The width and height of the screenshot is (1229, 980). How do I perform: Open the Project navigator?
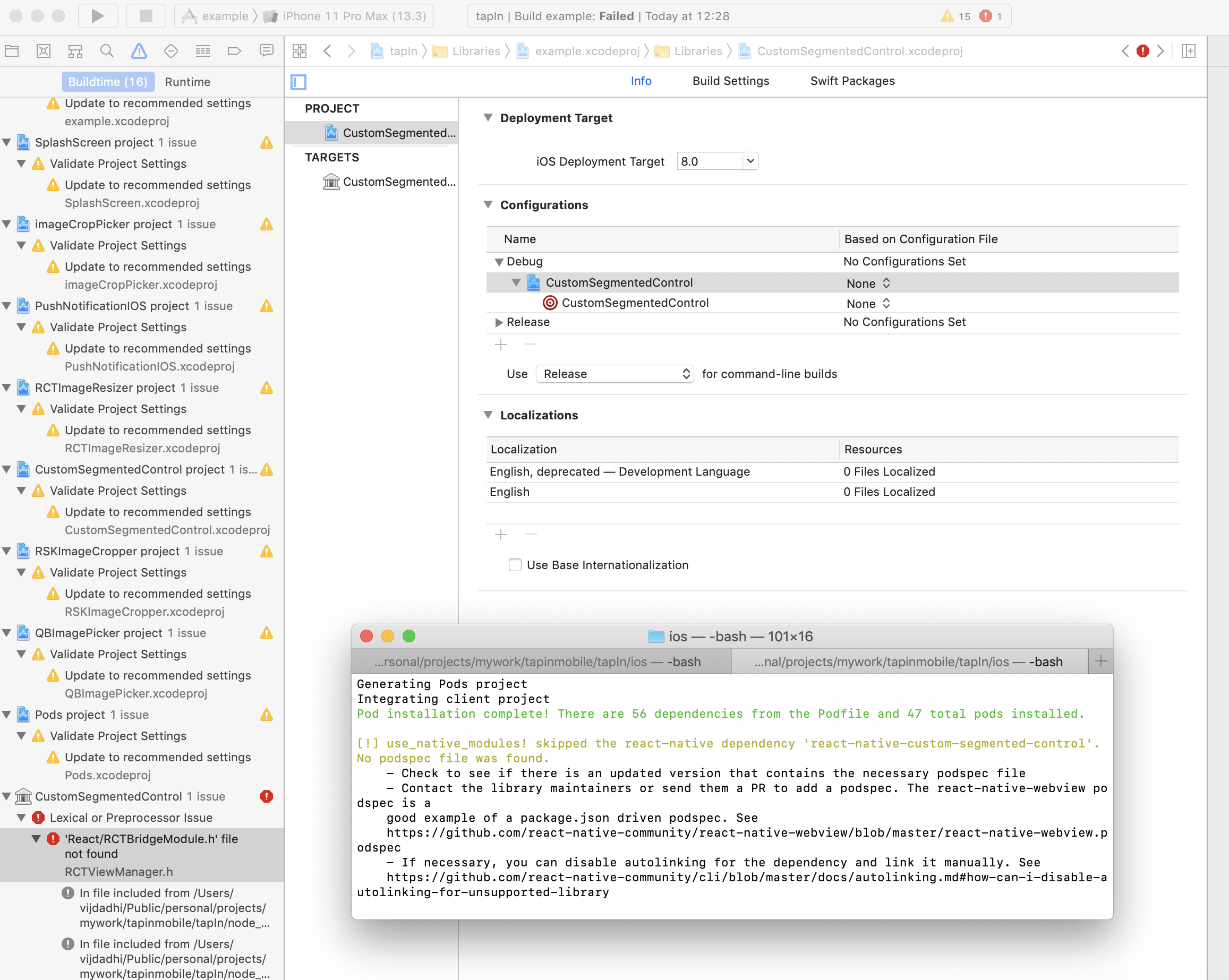point(11,51)
